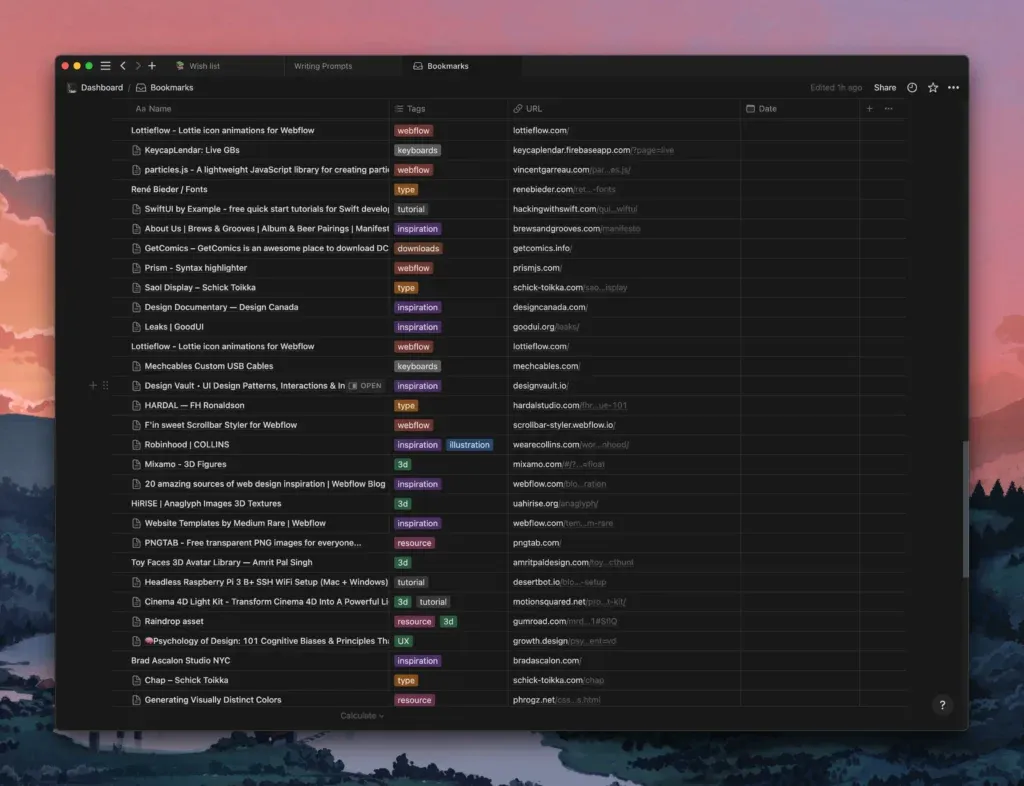Select 'René Bieder / Fonts' row name
Viewport: 1024px width, 786px height.
[x=169, y=189]
